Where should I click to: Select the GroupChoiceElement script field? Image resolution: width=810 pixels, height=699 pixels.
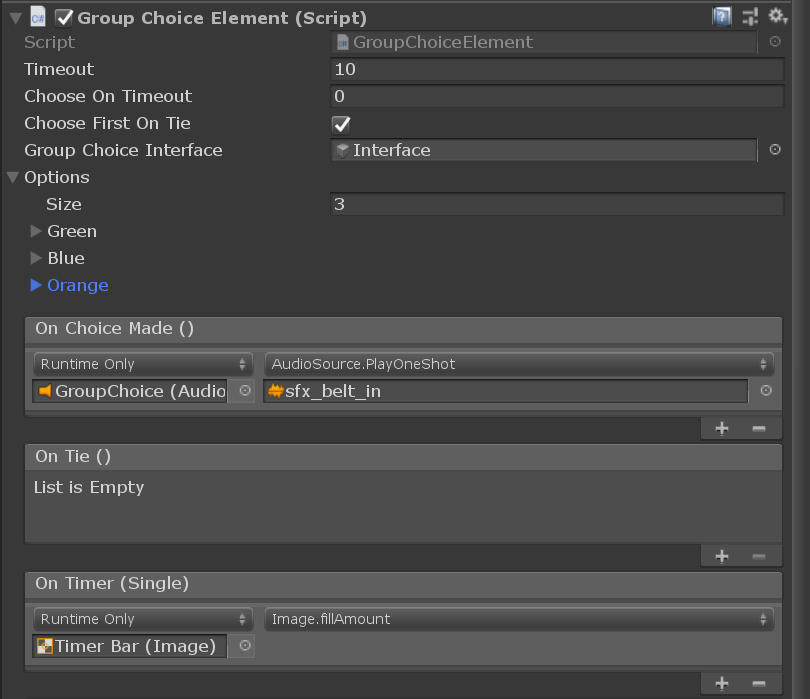pyautogui.click(x=543, y=42)
